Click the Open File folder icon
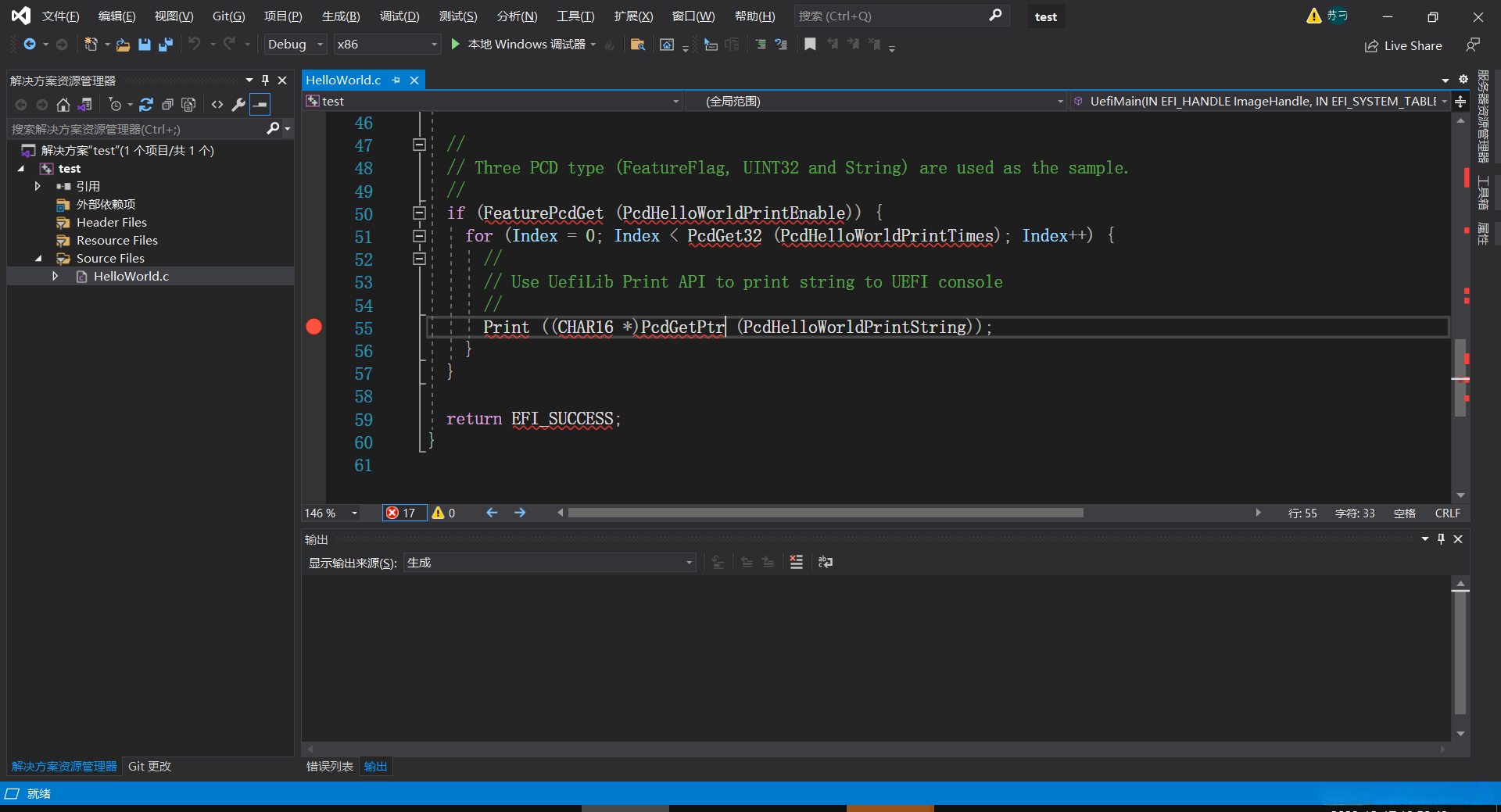 (x=123, y=45)
